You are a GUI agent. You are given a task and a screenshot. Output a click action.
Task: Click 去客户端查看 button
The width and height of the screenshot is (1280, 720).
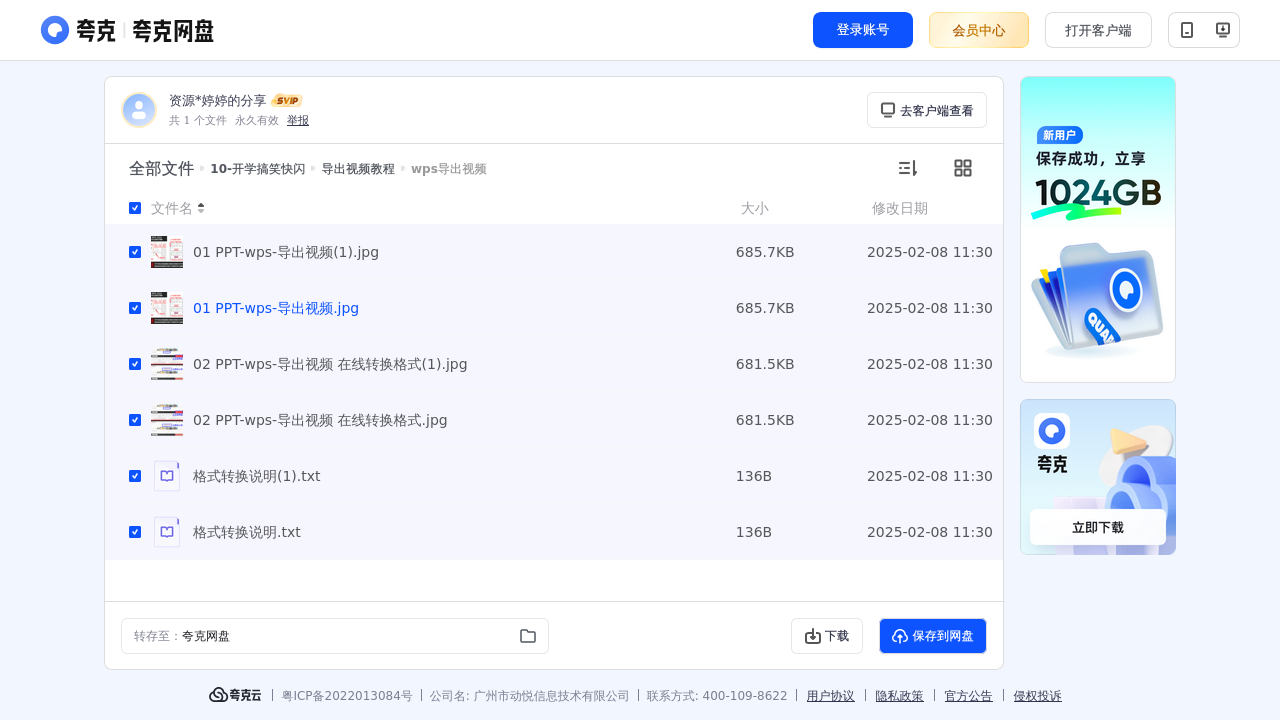pos(927,110)
